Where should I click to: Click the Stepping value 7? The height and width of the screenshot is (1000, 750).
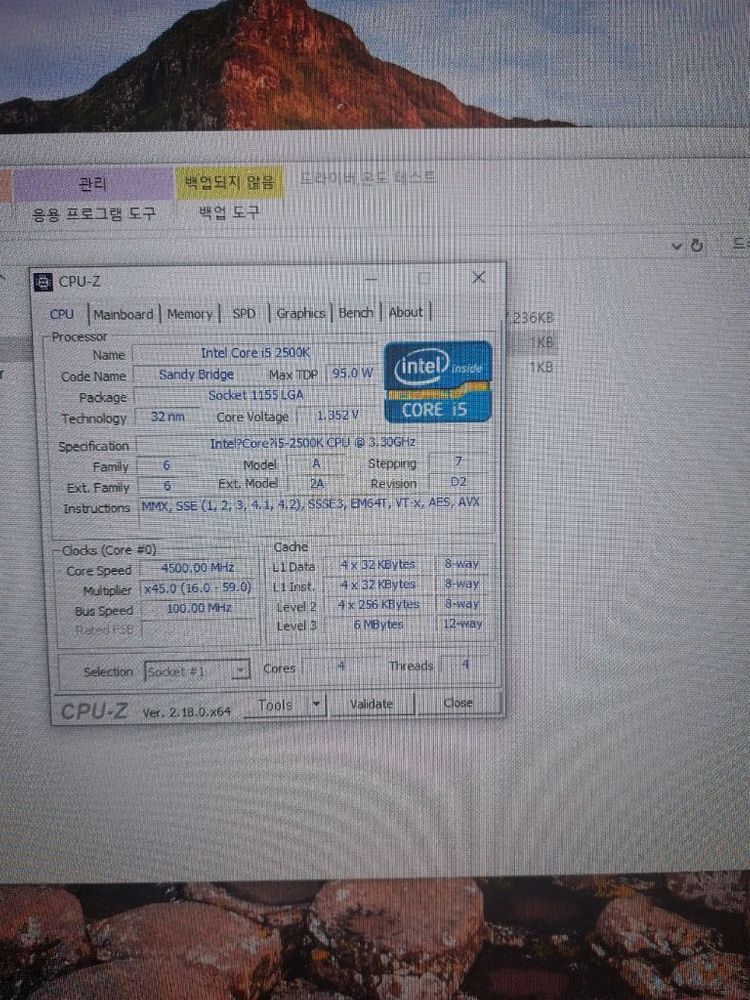pyautogui.click(x=459, y=462)
